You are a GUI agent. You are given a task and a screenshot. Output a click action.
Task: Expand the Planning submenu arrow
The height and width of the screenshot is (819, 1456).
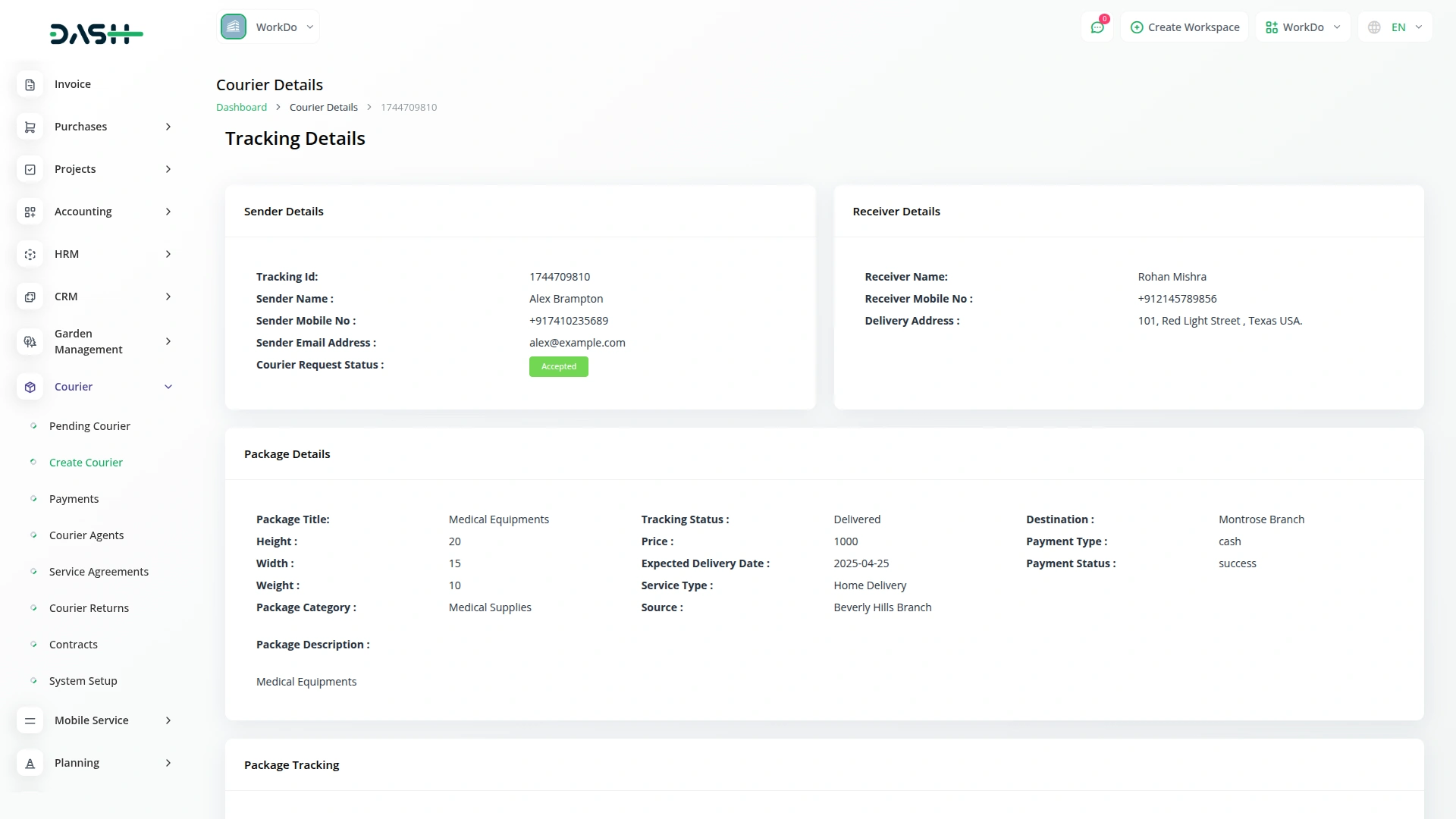point(168,764)
